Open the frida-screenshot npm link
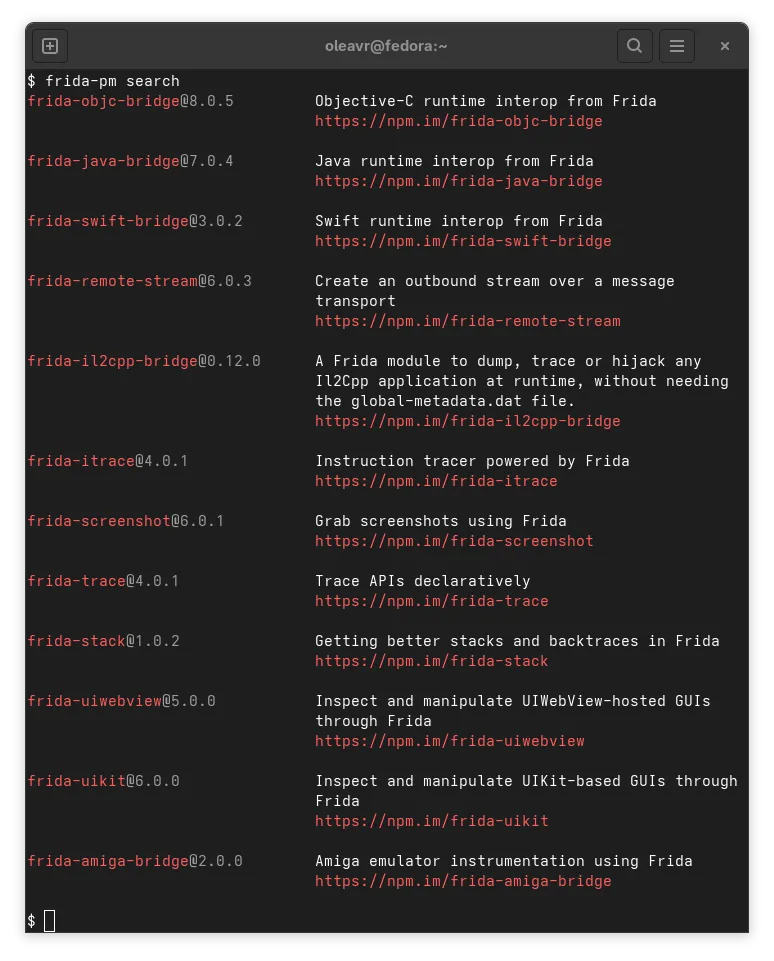774x961 pixels. (455, 541)
